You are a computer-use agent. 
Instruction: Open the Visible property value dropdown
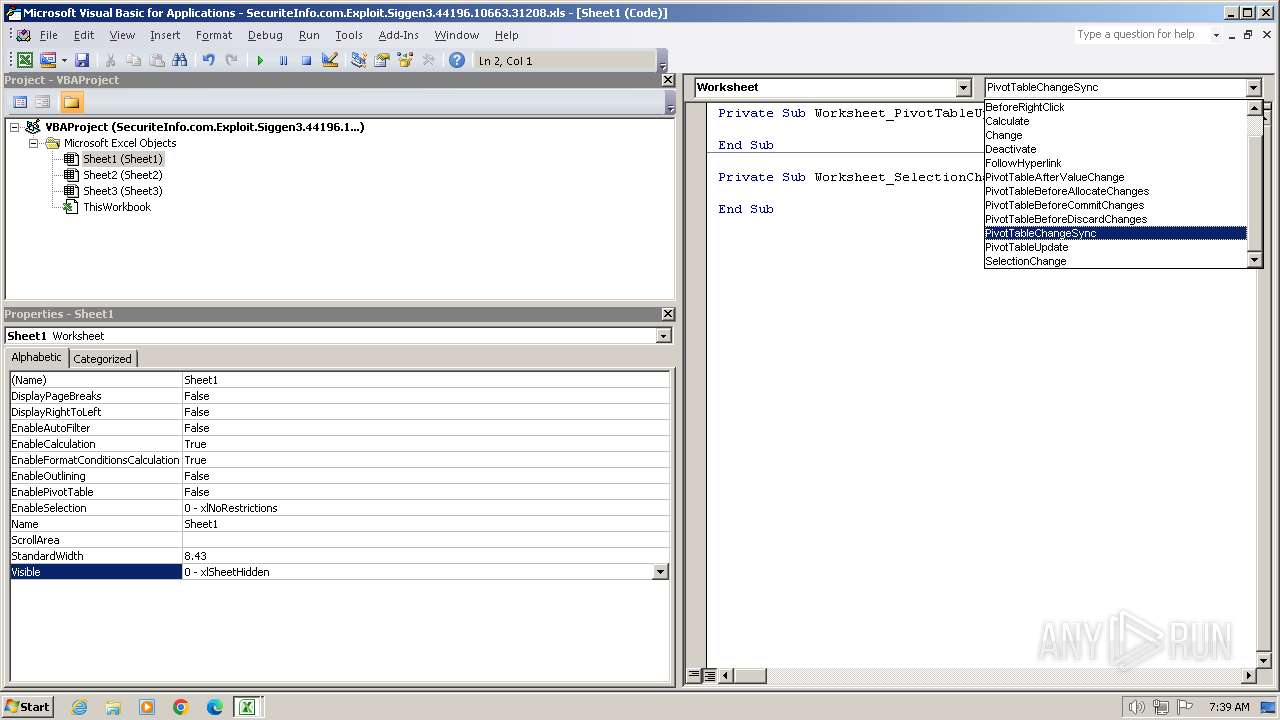[x=660, y=572]
